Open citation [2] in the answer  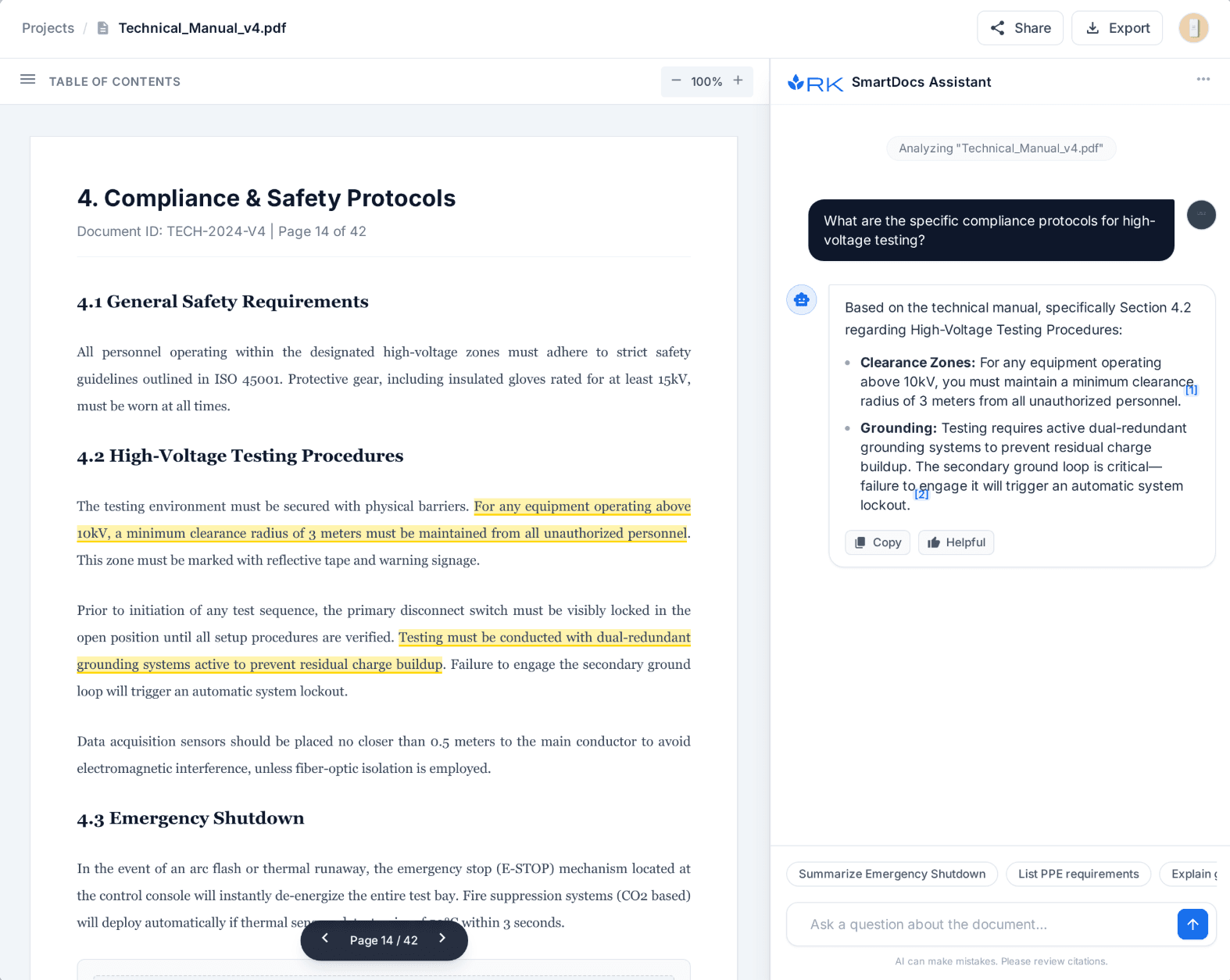921,494
